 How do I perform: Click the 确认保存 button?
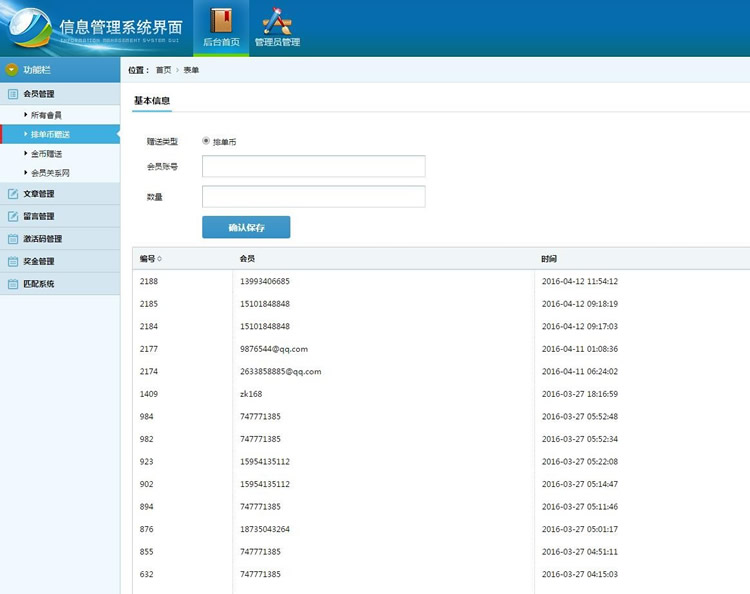tap(246, 227)
